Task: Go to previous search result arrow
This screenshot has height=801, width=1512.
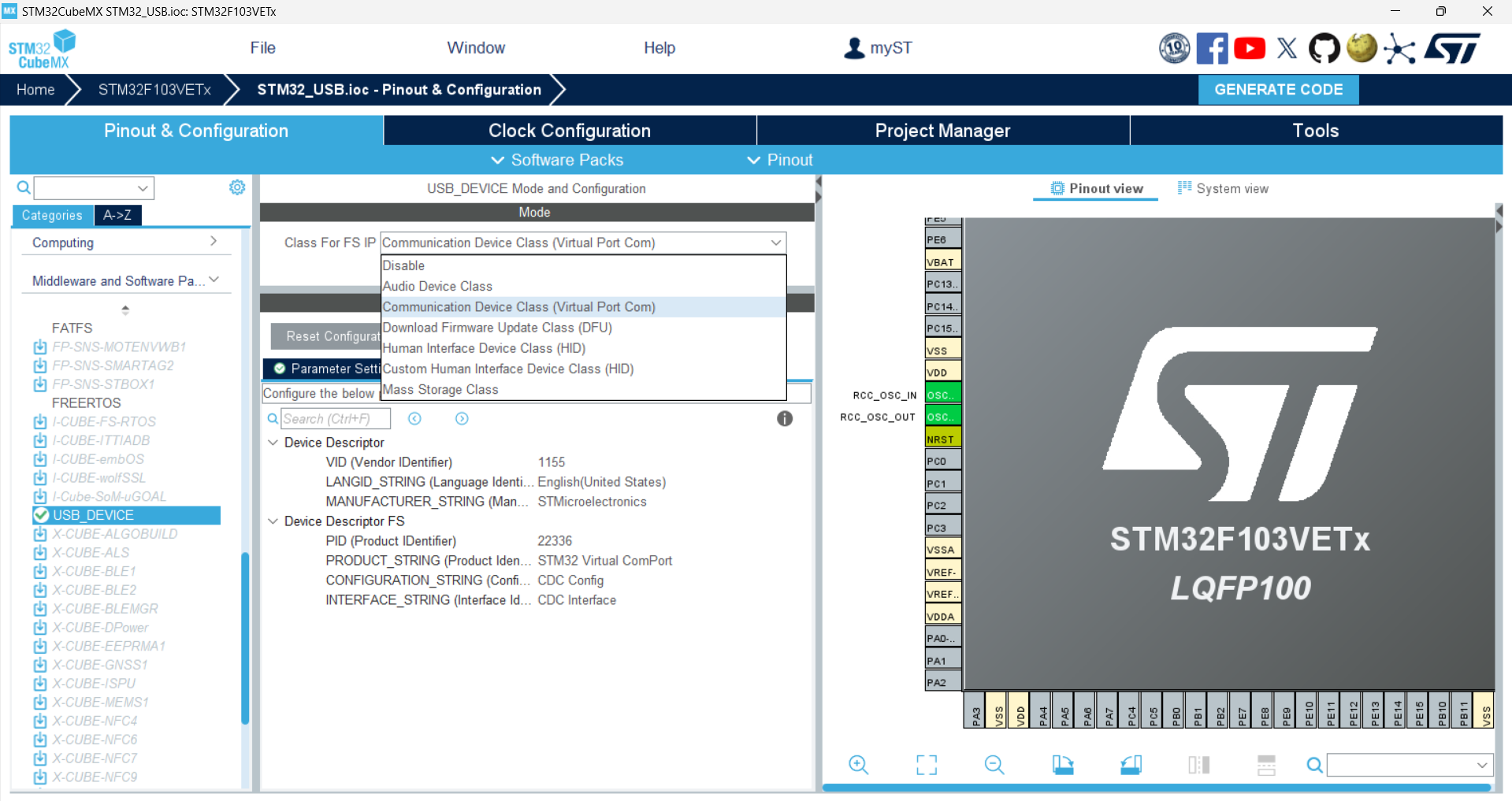Action: click(x=414, y=418)
